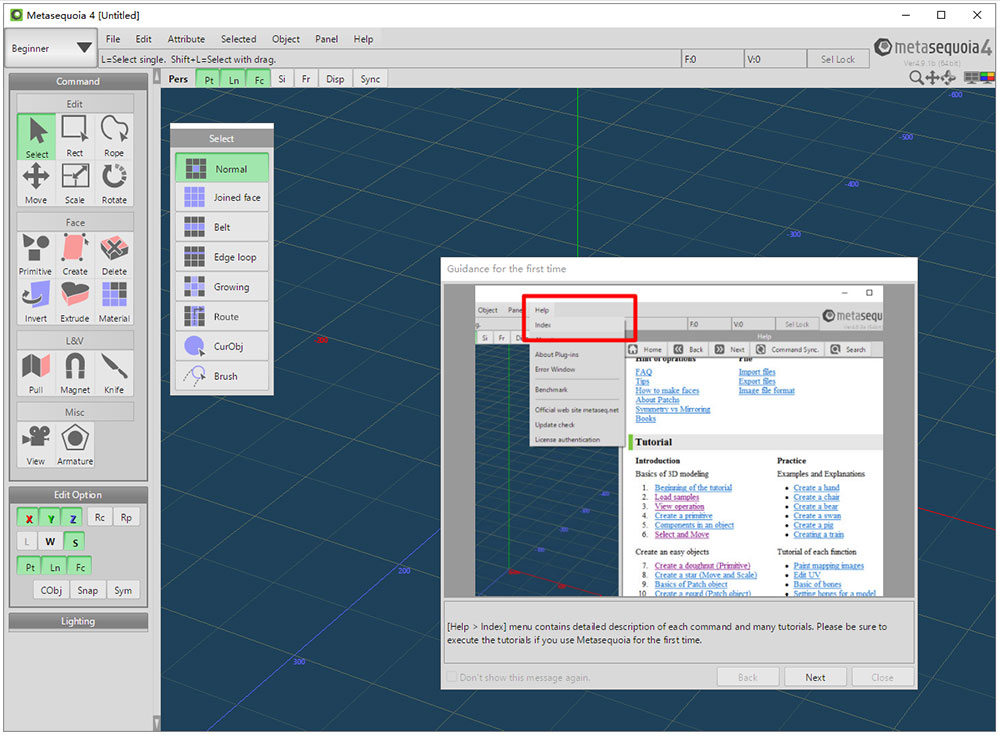Open the Primitive tool

36,255
